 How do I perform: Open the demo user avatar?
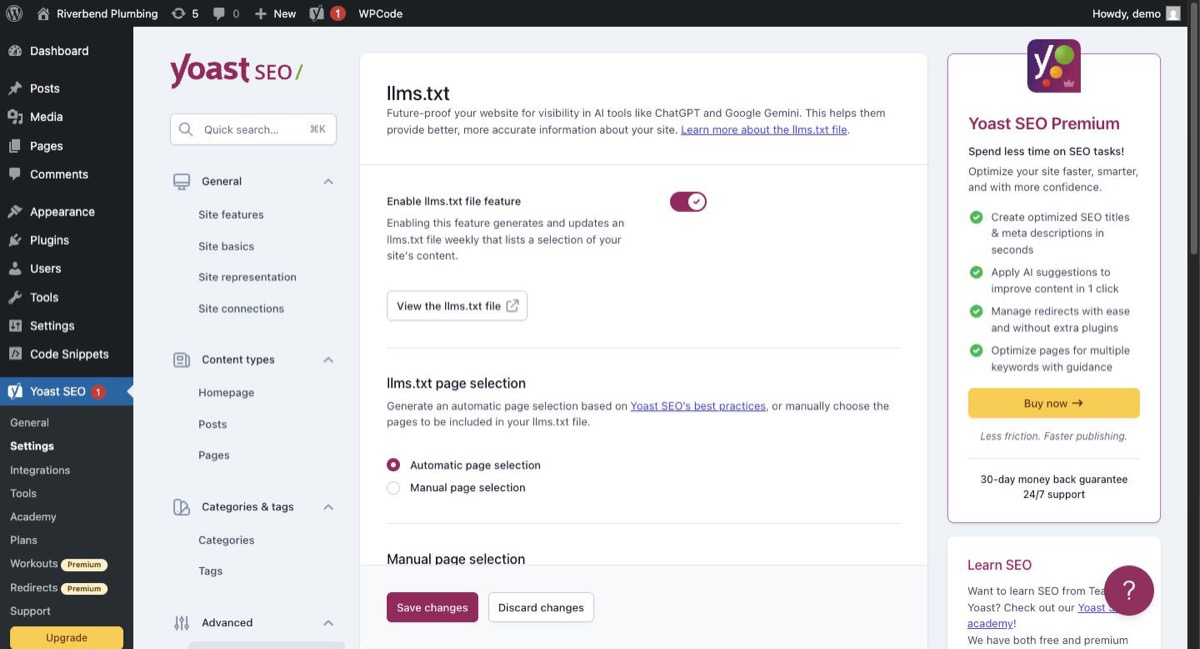click(1173, 13)
